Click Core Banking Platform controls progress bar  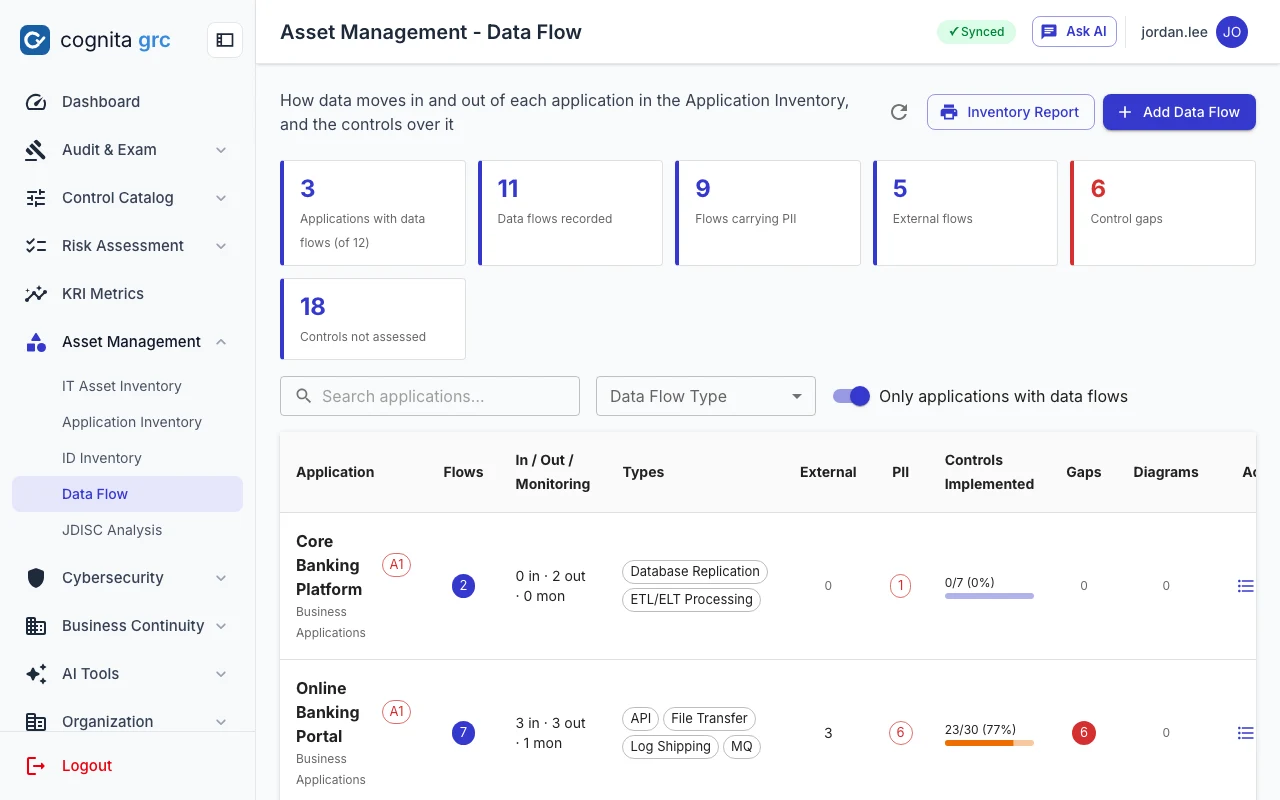tap(989, 596)
